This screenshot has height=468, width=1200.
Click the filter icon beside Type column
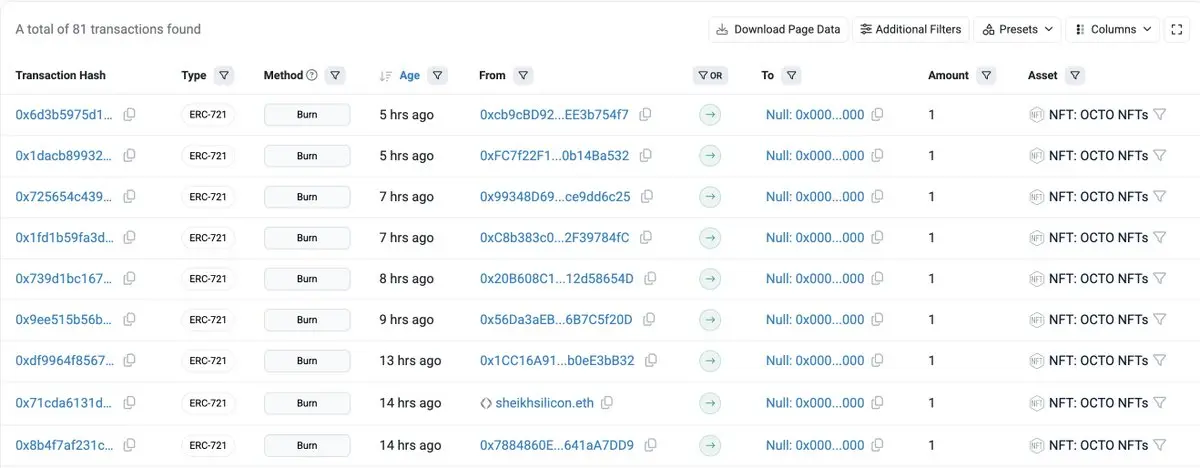pyautogui.click(x=224, y=75)
